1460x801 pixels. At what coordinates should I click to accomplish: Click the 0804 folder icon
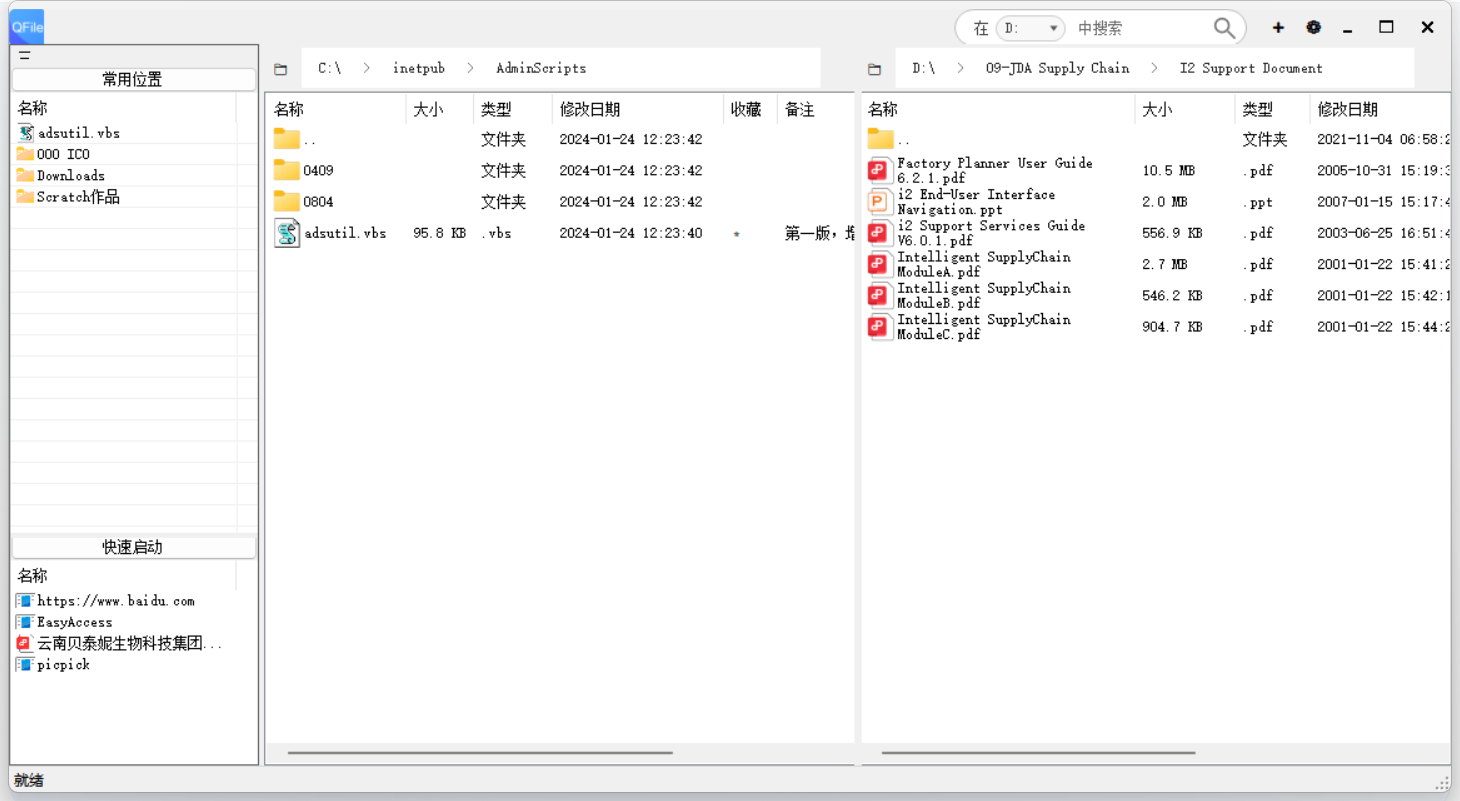click(287, 201)
